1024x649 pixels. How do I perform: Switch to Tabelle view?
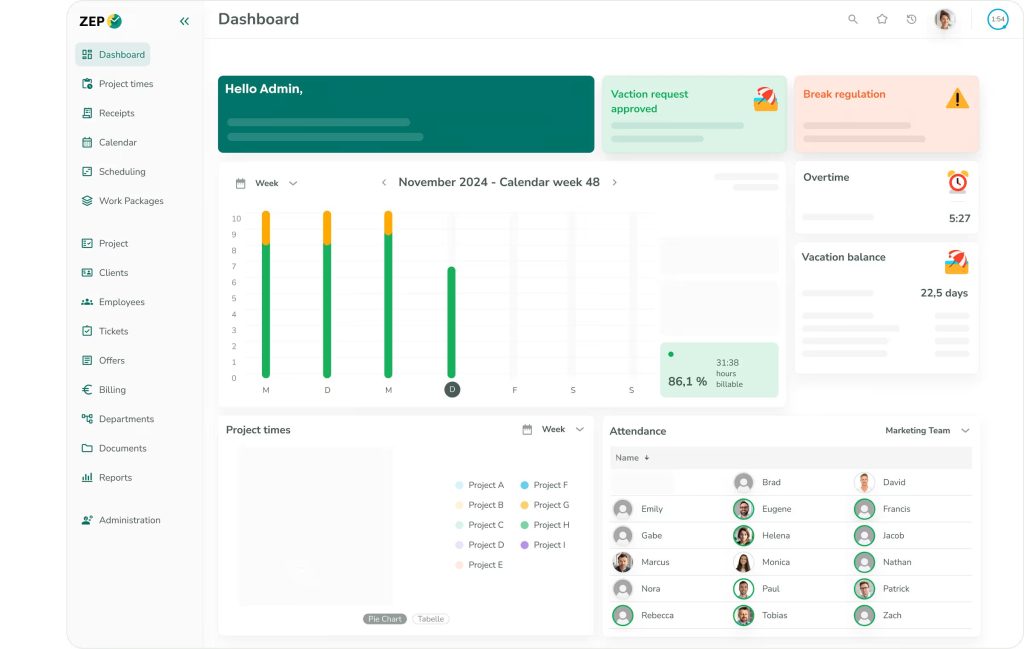(x=431, y=619)
